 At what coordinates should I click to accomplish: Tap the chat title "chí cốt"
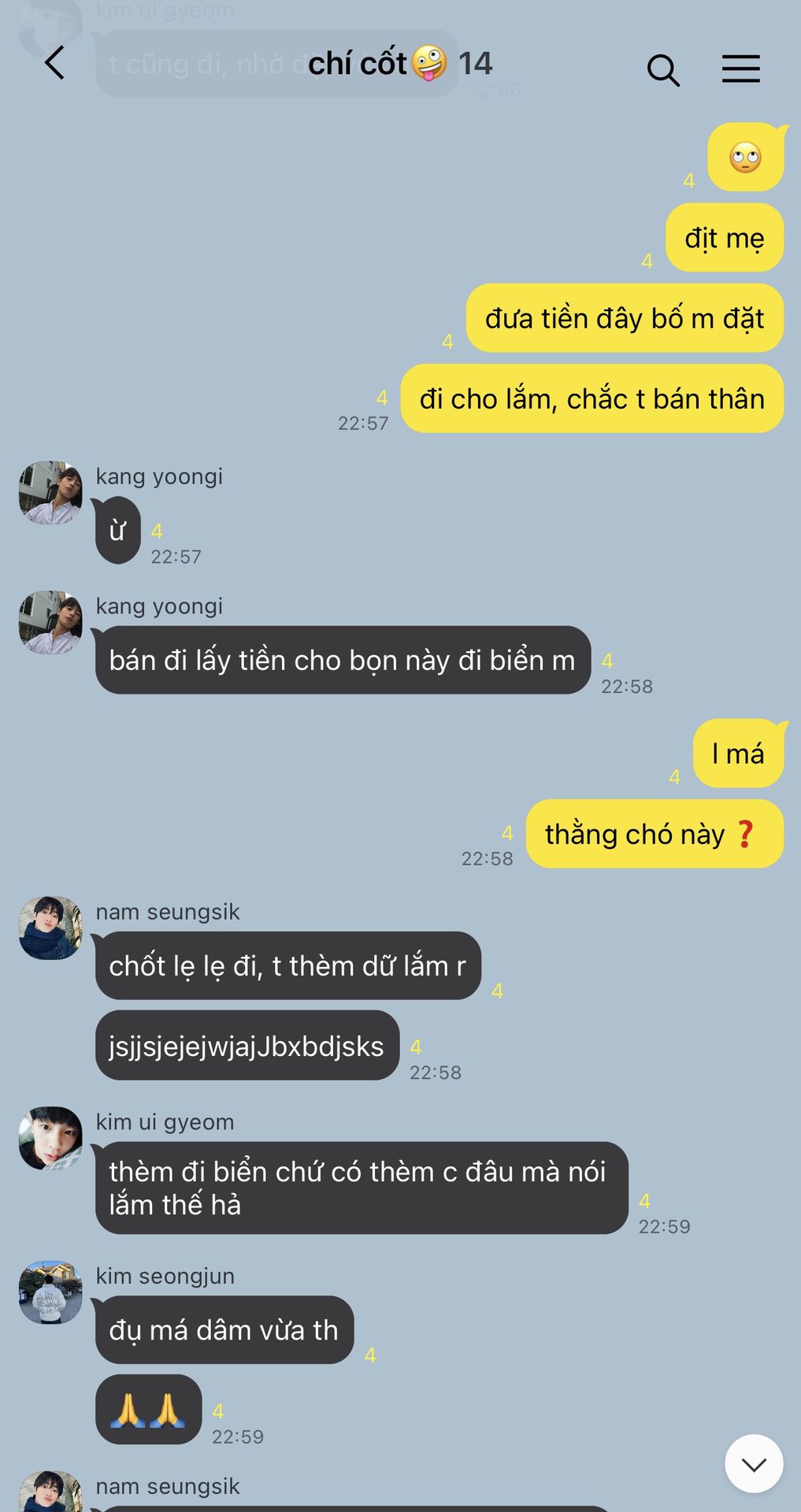click(357, 63)
